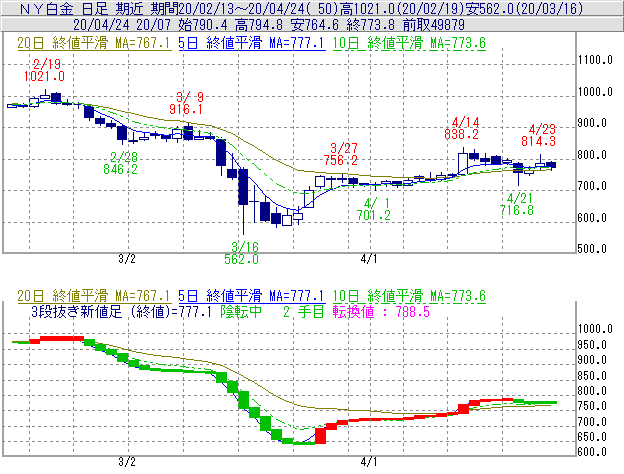The width and height of the screenshot is (624, 474).
Task: Click the 1100.0 axis label on upper chart
Action: (x=595, y=60)
